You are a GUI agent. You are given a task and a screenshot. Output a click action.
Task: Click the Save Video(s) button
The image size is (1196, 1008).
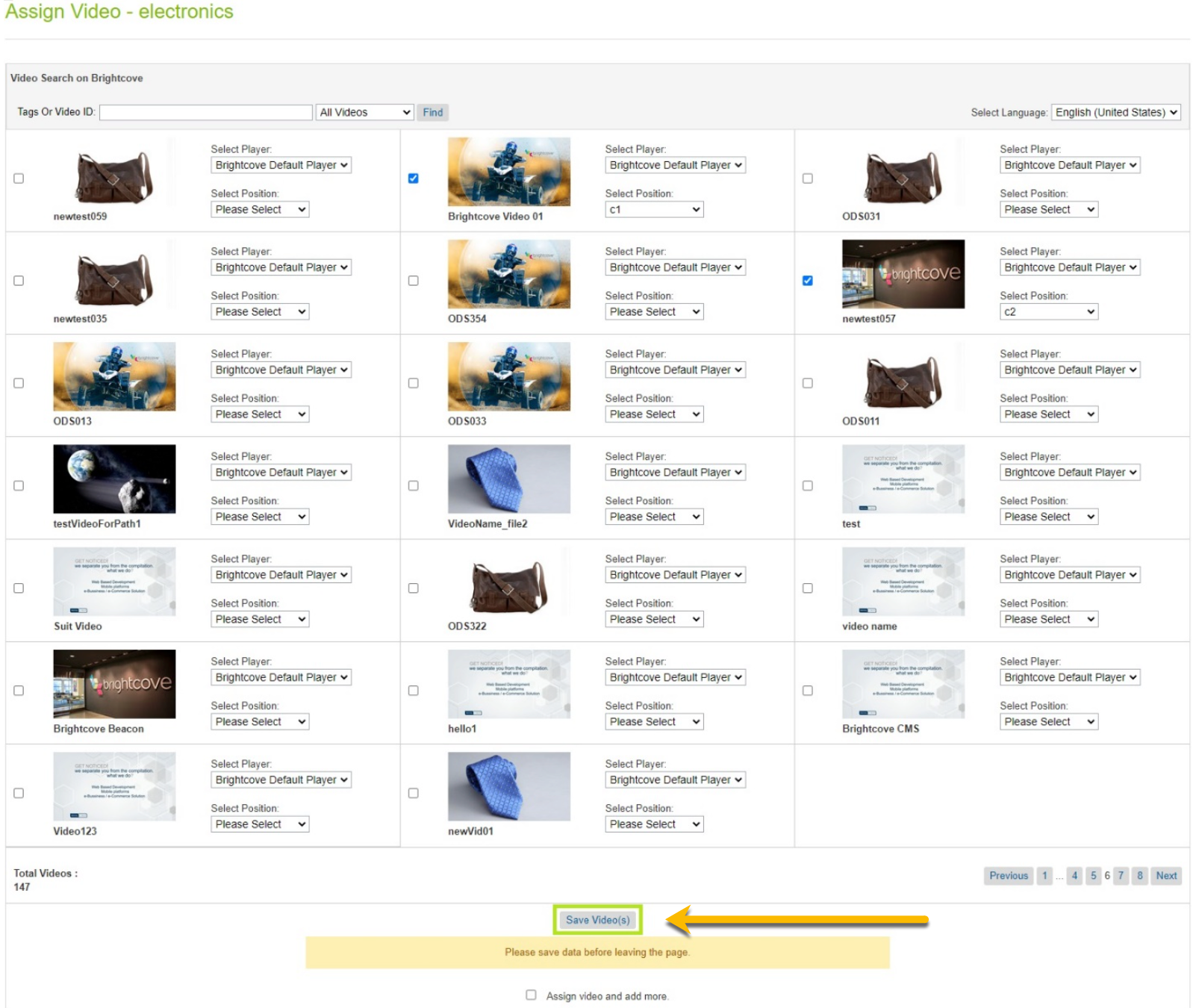(597, 920)
